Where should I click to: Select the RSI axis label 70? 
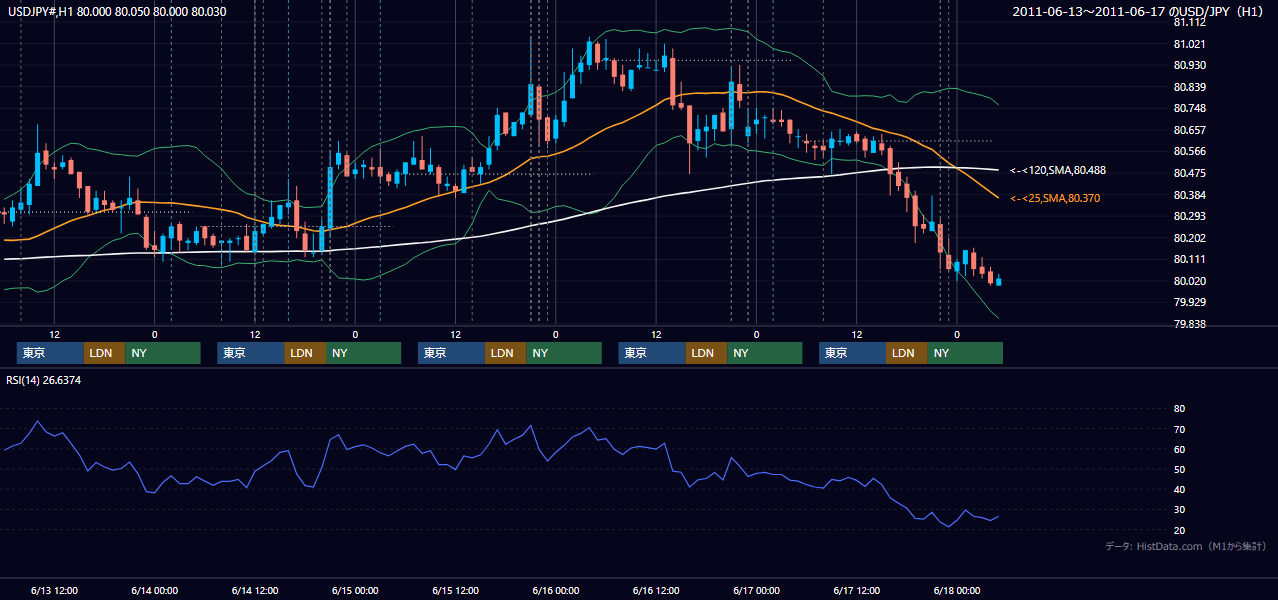point(1179,429)
